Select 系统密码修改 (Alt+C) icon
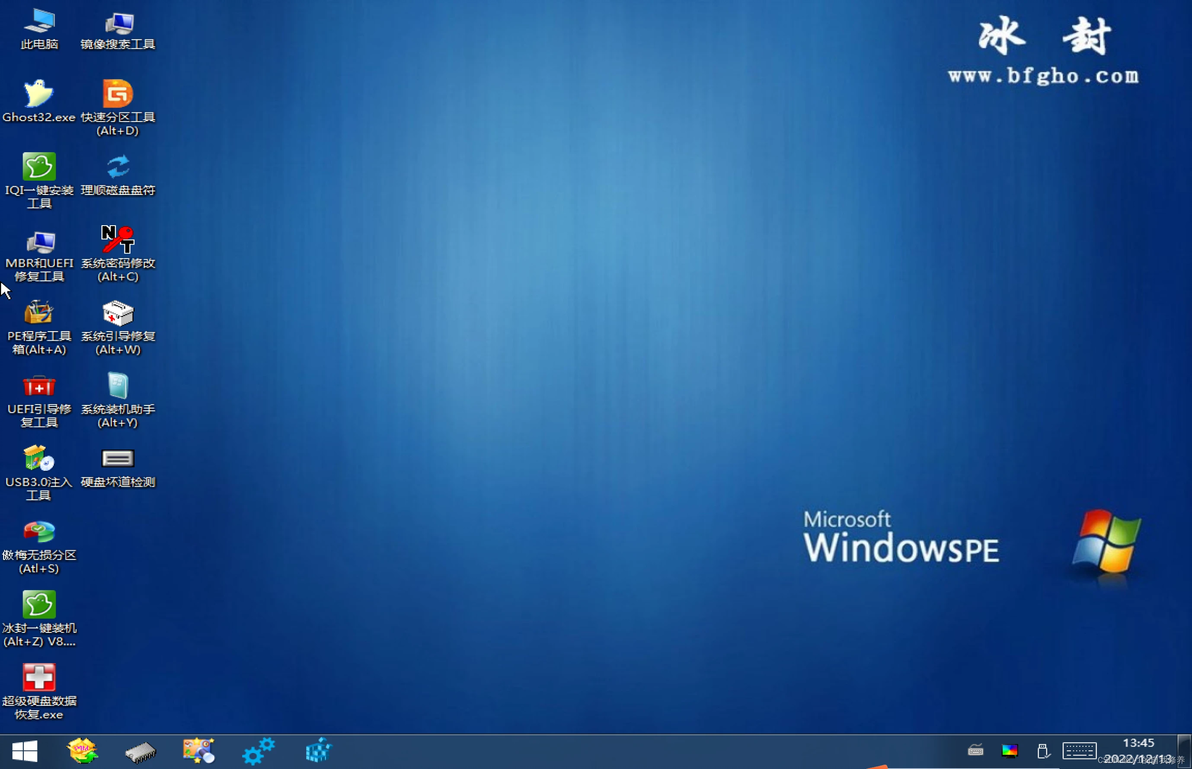 (x=118, y=254)
